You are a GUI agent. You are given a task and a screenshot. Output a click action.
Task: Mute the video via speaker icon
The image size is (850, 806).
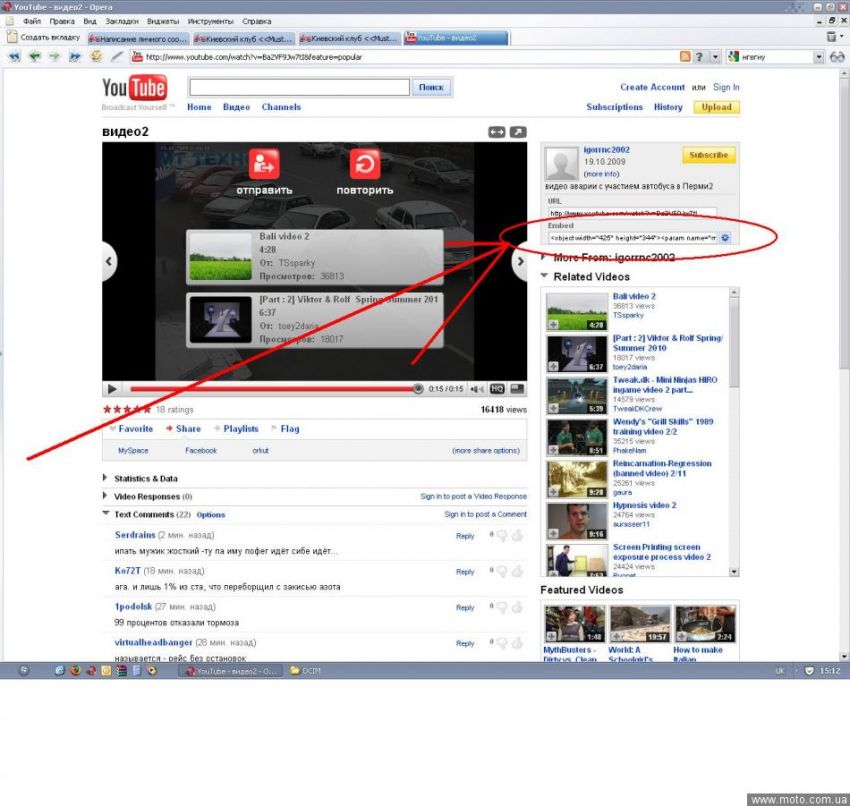477,389
